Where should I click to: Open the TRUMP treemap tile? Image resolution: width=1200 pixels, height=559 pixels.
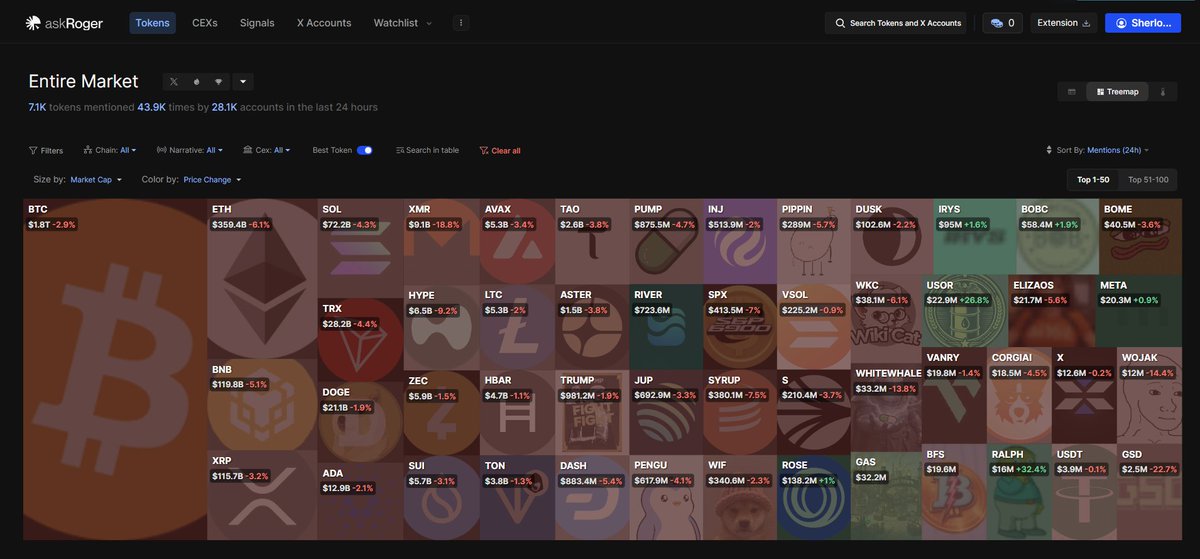(592, 412)
